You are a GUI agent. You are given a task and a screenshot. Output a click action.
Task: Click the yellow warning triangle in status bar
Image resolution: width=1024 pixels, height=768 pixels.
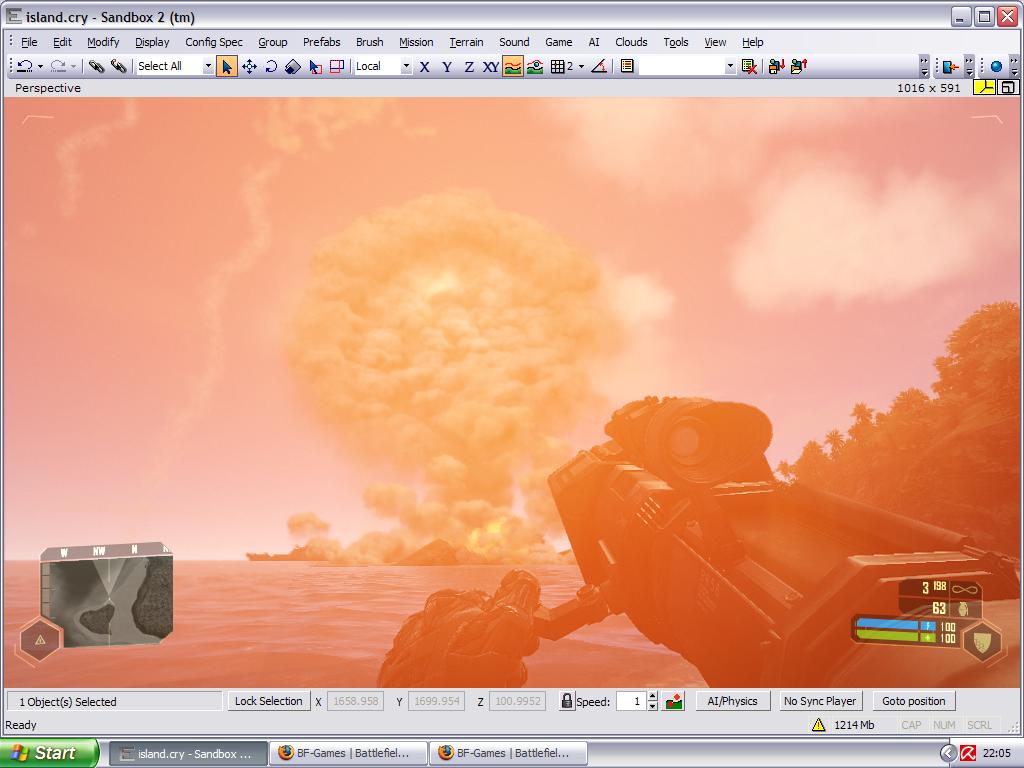[818, 724]
